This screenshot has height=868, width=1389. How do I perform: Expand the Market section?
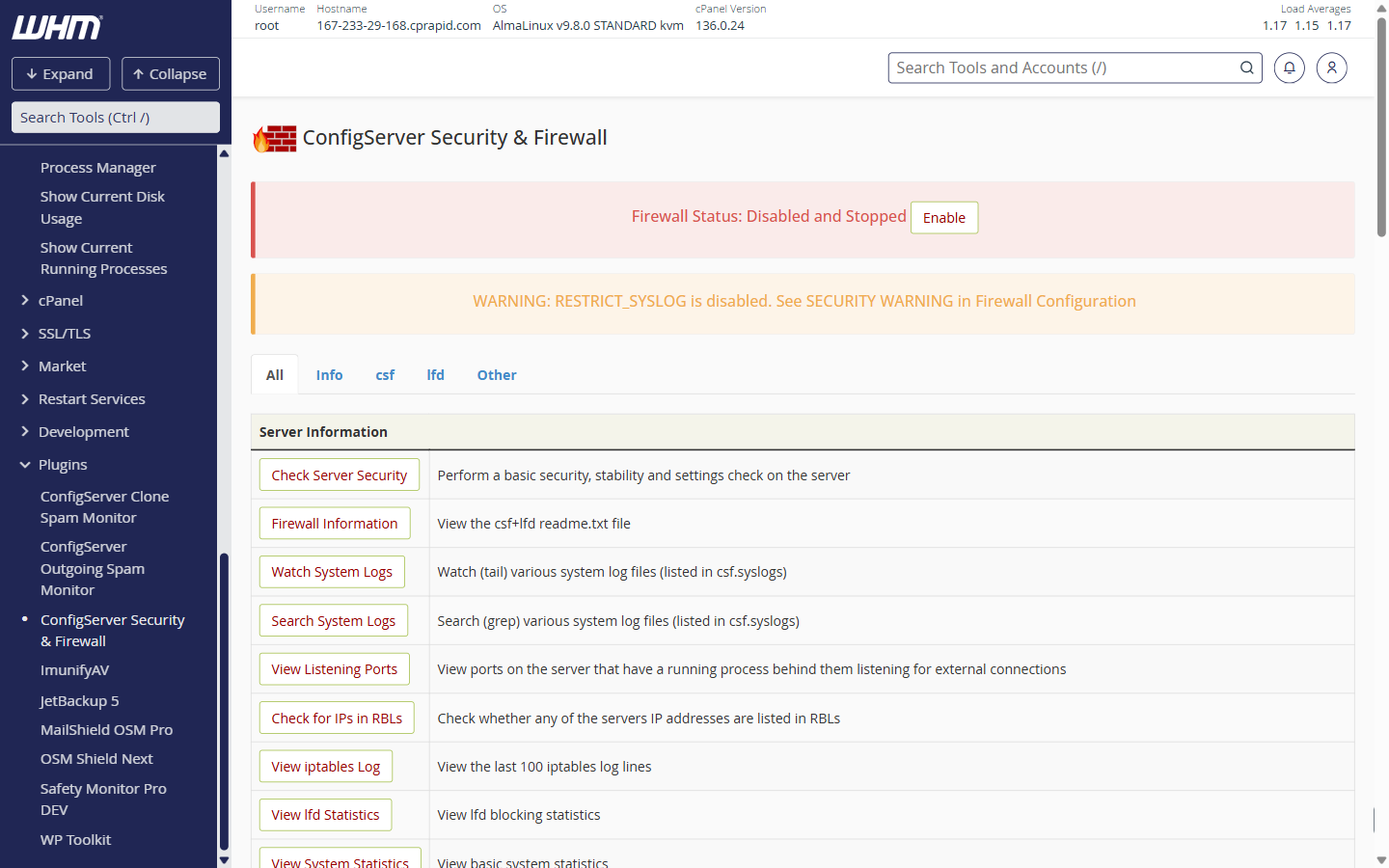coord(63,366)
